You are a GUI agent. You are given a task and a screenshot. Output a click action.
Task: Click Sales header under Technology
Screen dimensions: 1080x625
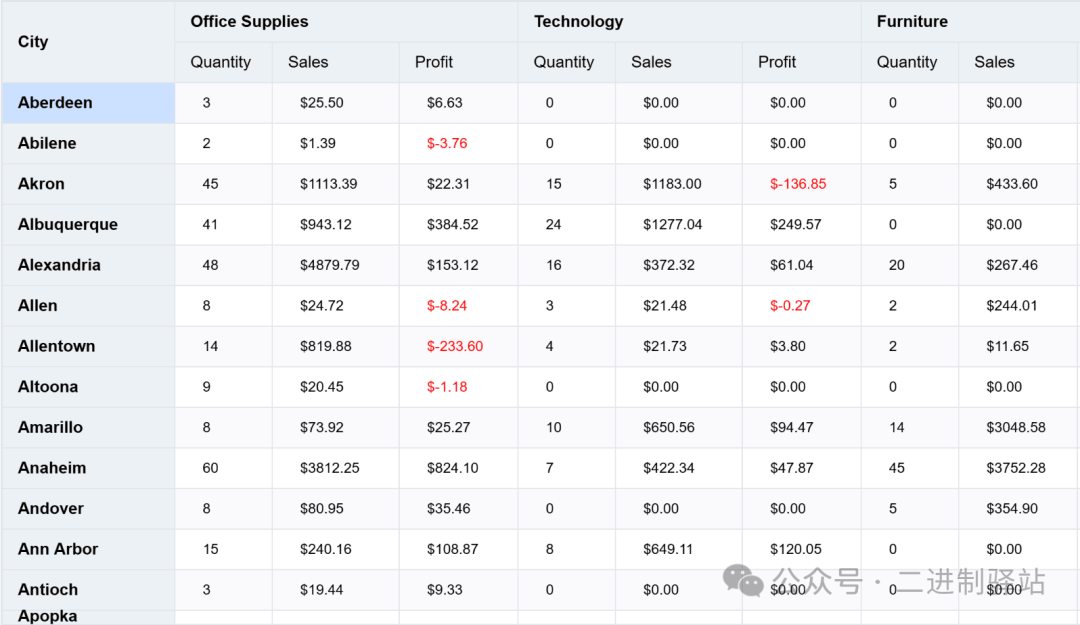[x=651, y=62]
